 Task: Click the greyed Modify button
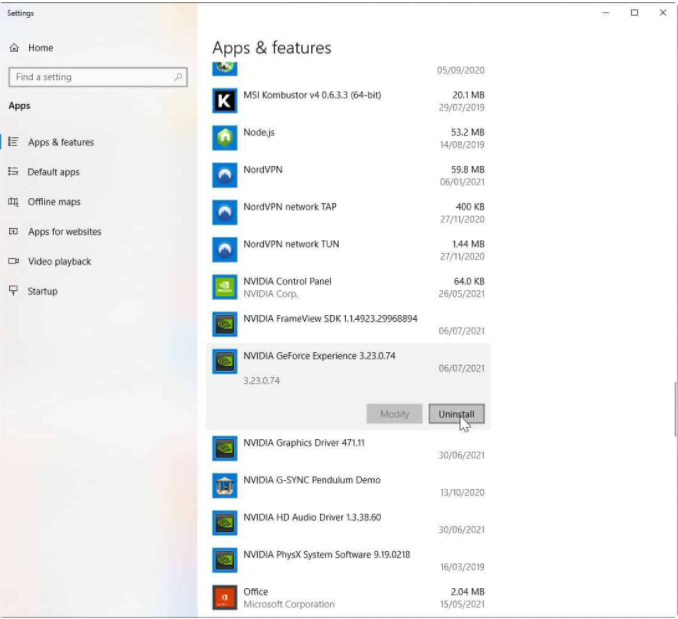coord(394,414)
